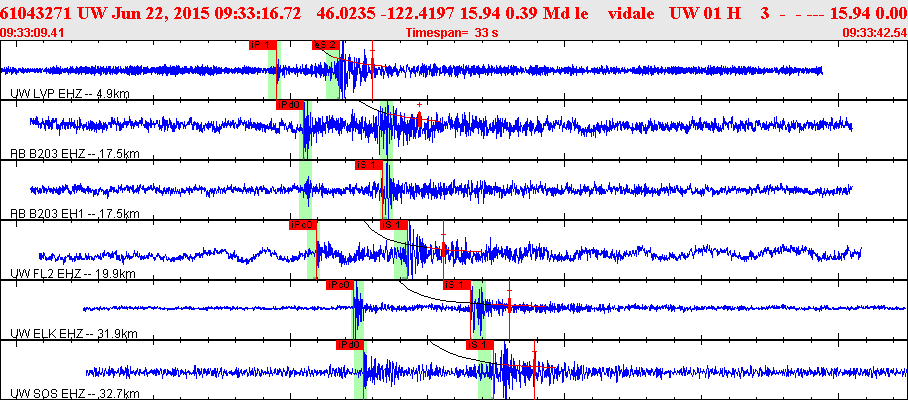
Task: Click the iS 1 pick flag on ELK trace
Action: (457, 285)
